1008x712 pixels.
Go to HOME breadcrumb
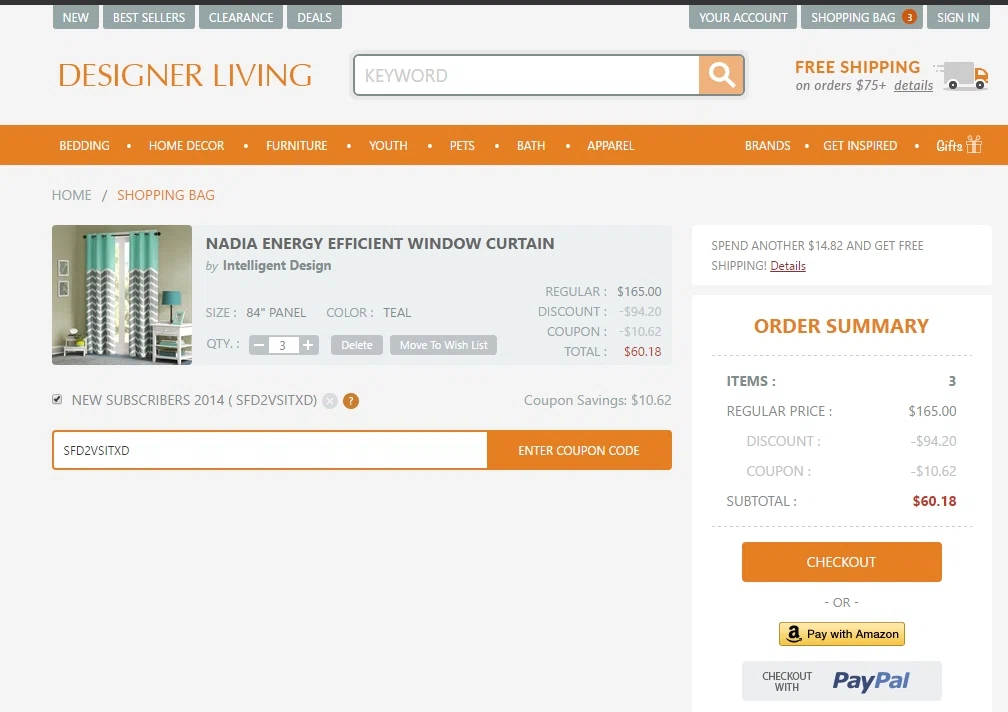click(71, 195)
